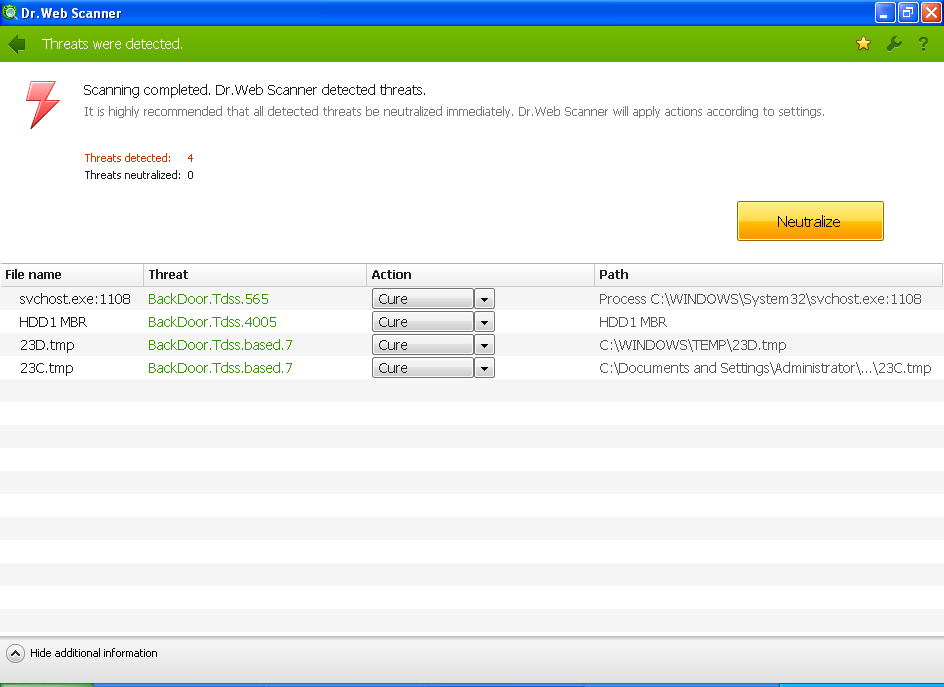Expand action dropdown arrow for HDD1 MBR
The height and width of the screenshot is (687, 944).
click(484, 322)
